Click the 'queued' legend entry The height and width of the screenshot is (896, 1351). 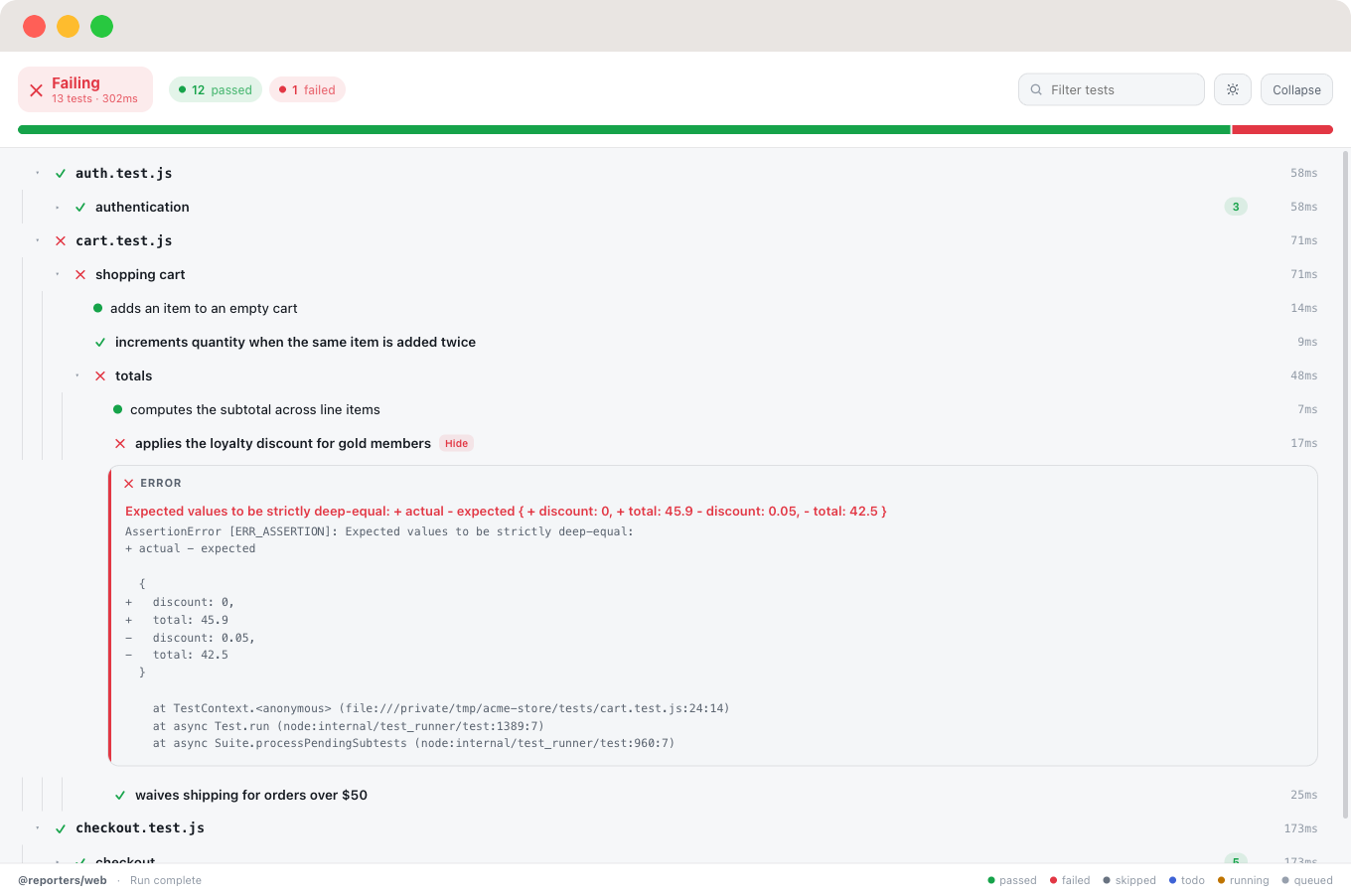point(1307,880)
